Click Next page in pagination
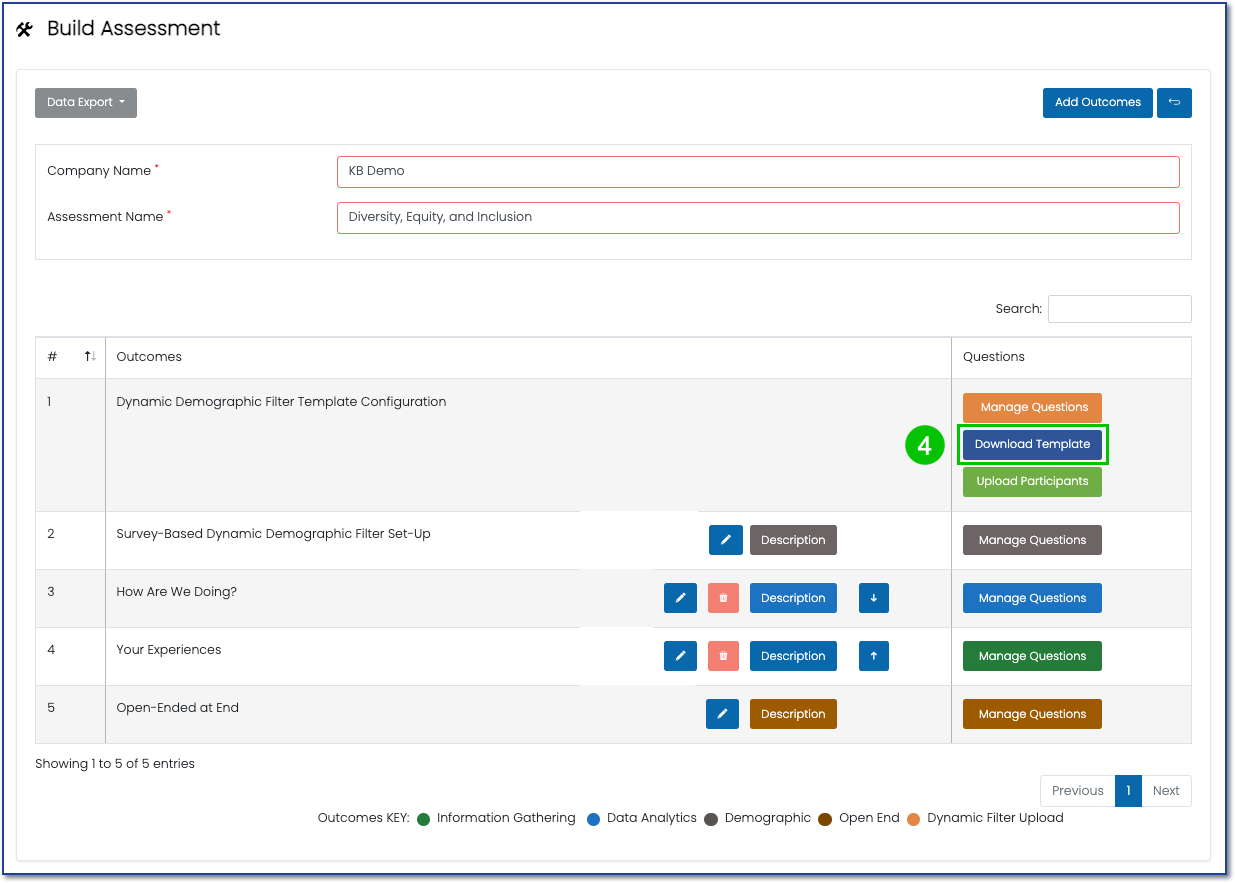The image size is (1235, 883). 1166,790
